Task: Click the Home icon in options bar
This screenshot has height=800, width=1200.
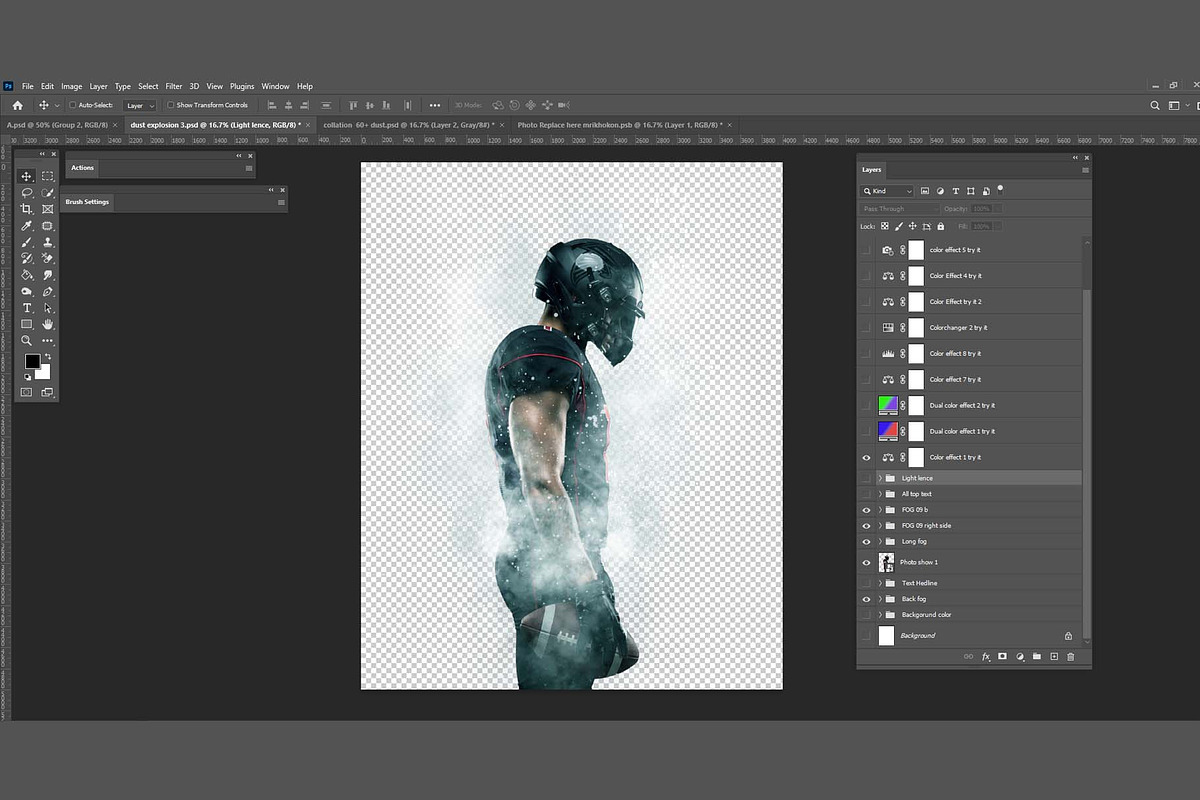Action: (x=17, y=105)
